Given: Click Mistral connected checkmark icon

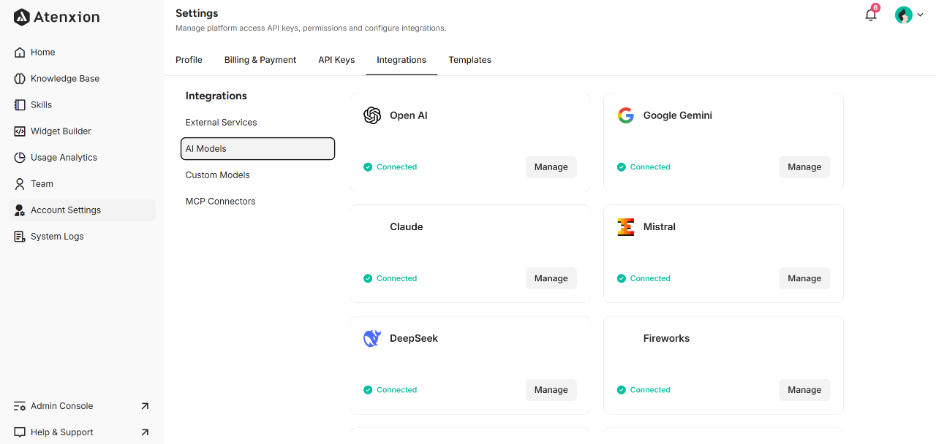Looking at the screenshot, I should [621, 279].
